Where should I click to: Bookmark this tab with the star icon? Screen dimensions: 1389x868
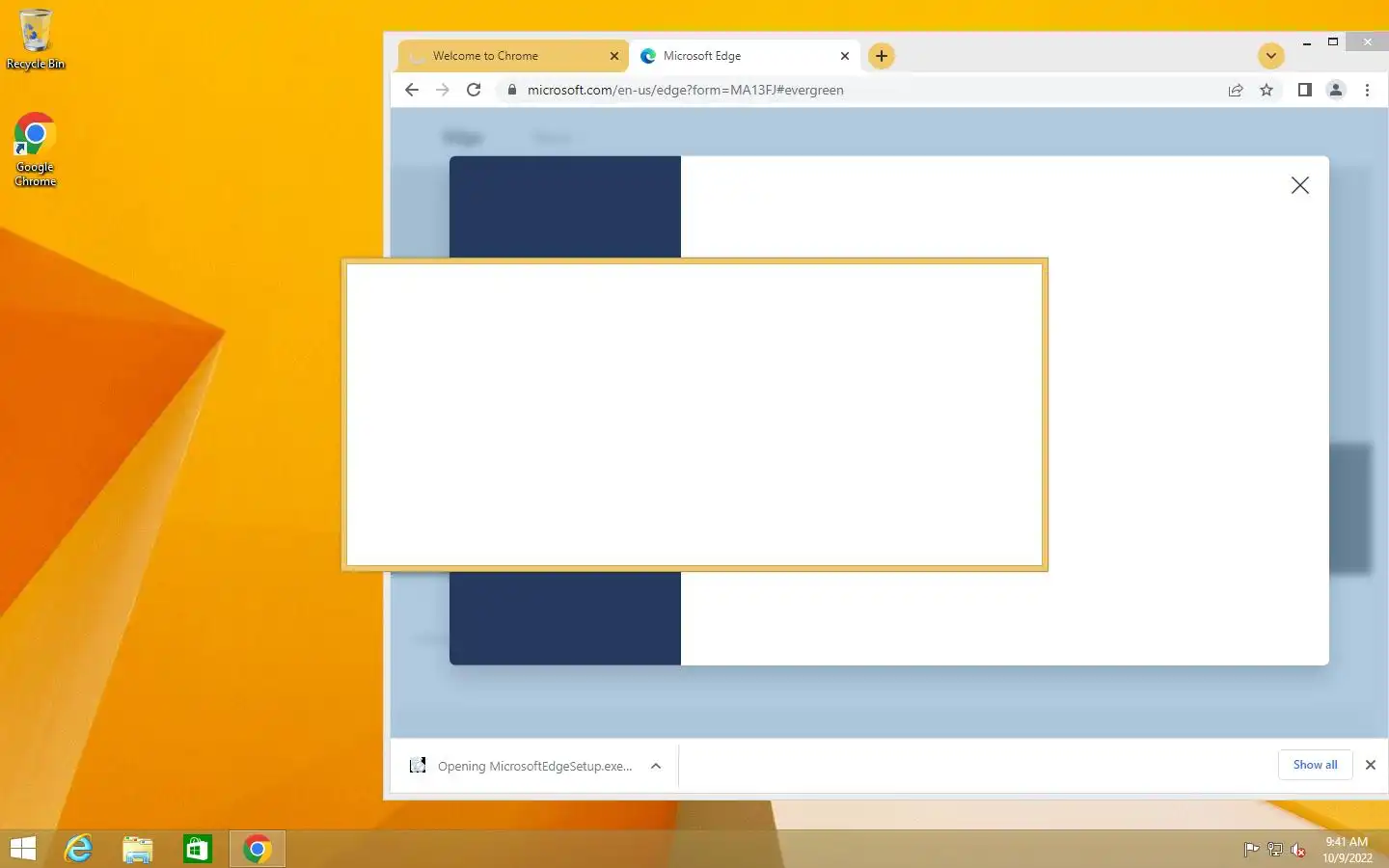pyautogui.click(x=1266, y=90)
